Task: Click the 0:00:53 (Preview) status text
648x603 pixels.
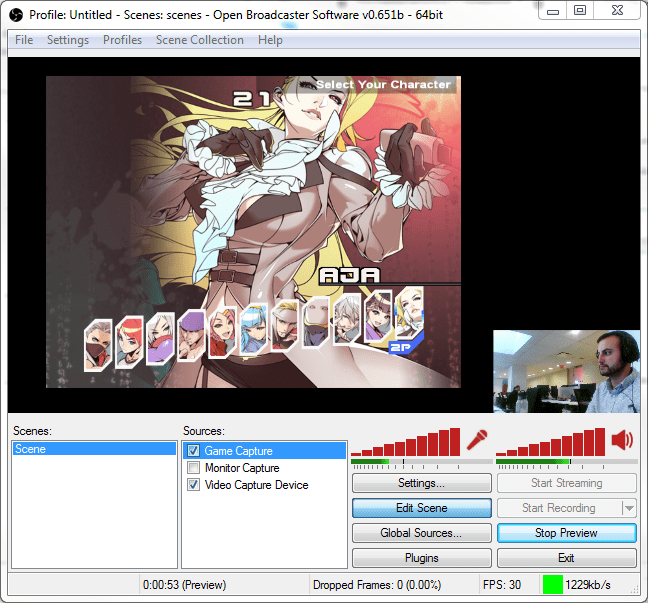Action: [x=184, y=585]
